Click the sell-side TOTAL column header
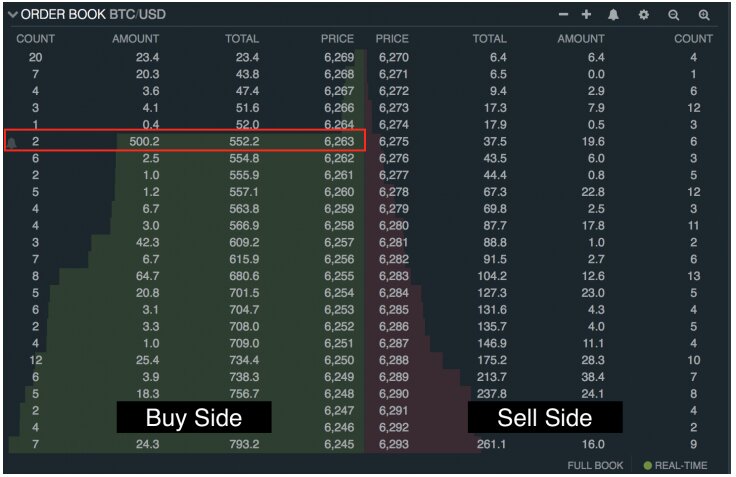This screenshot has height=477, width=736. (x=489, y=39)
